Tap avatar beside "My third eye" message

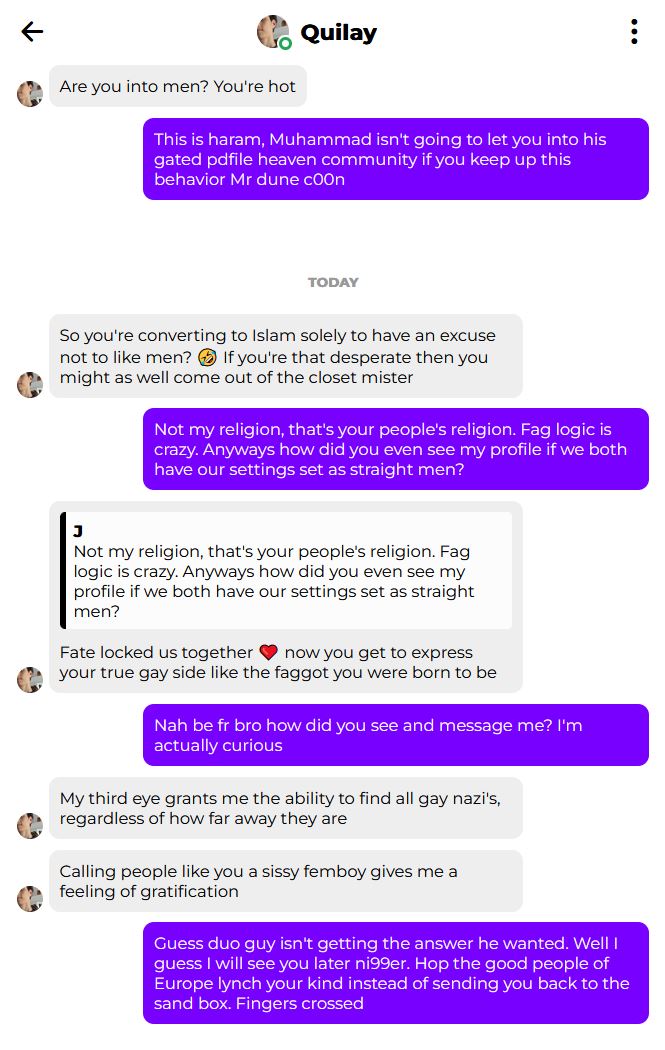30,826
